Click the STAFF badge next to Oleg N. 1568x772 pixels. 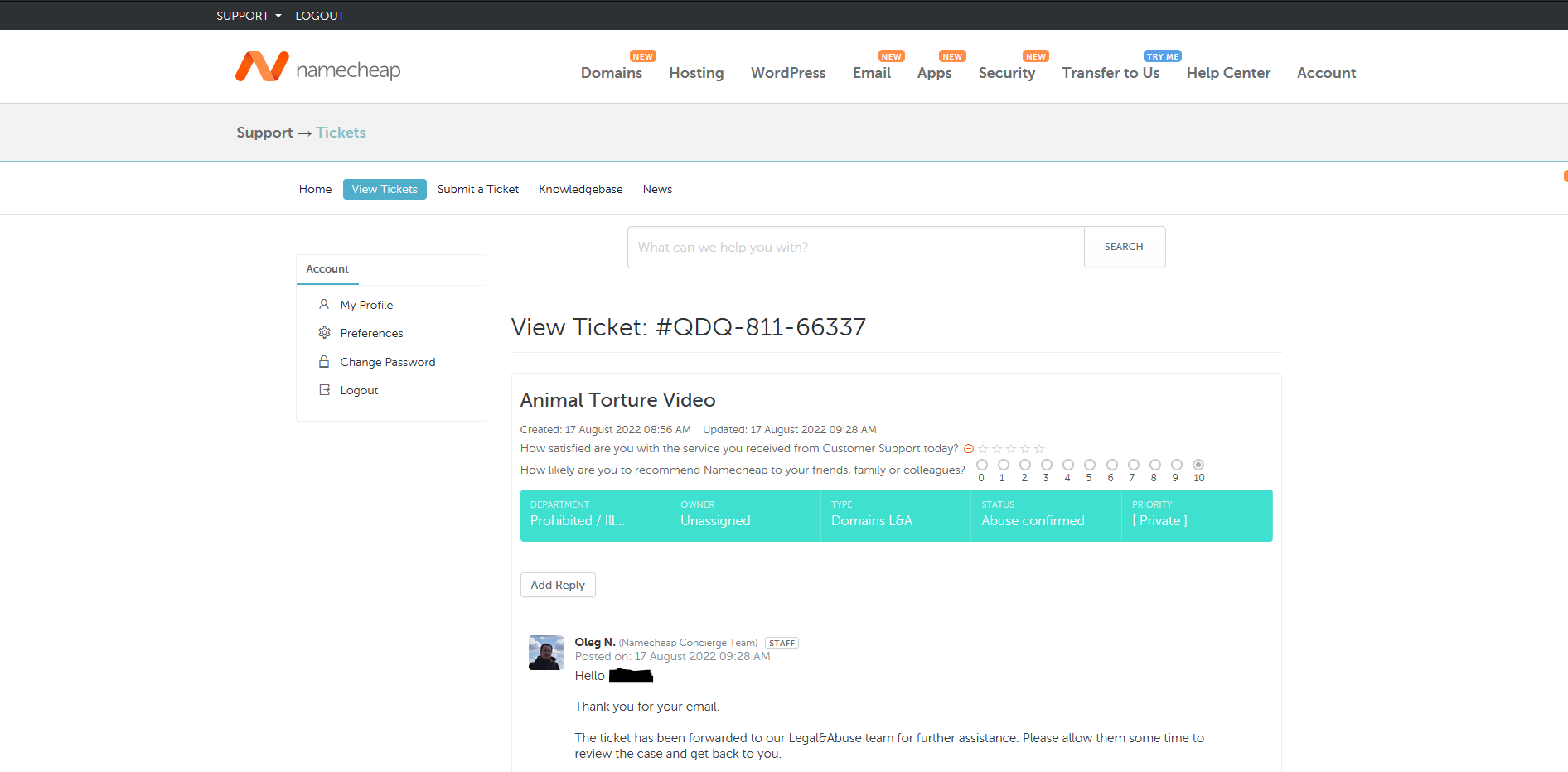(782, 643)
